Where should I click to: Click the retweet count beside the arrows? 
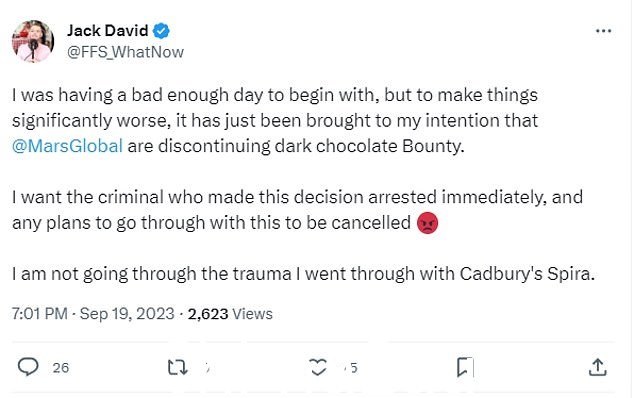[x=207, y=368]
